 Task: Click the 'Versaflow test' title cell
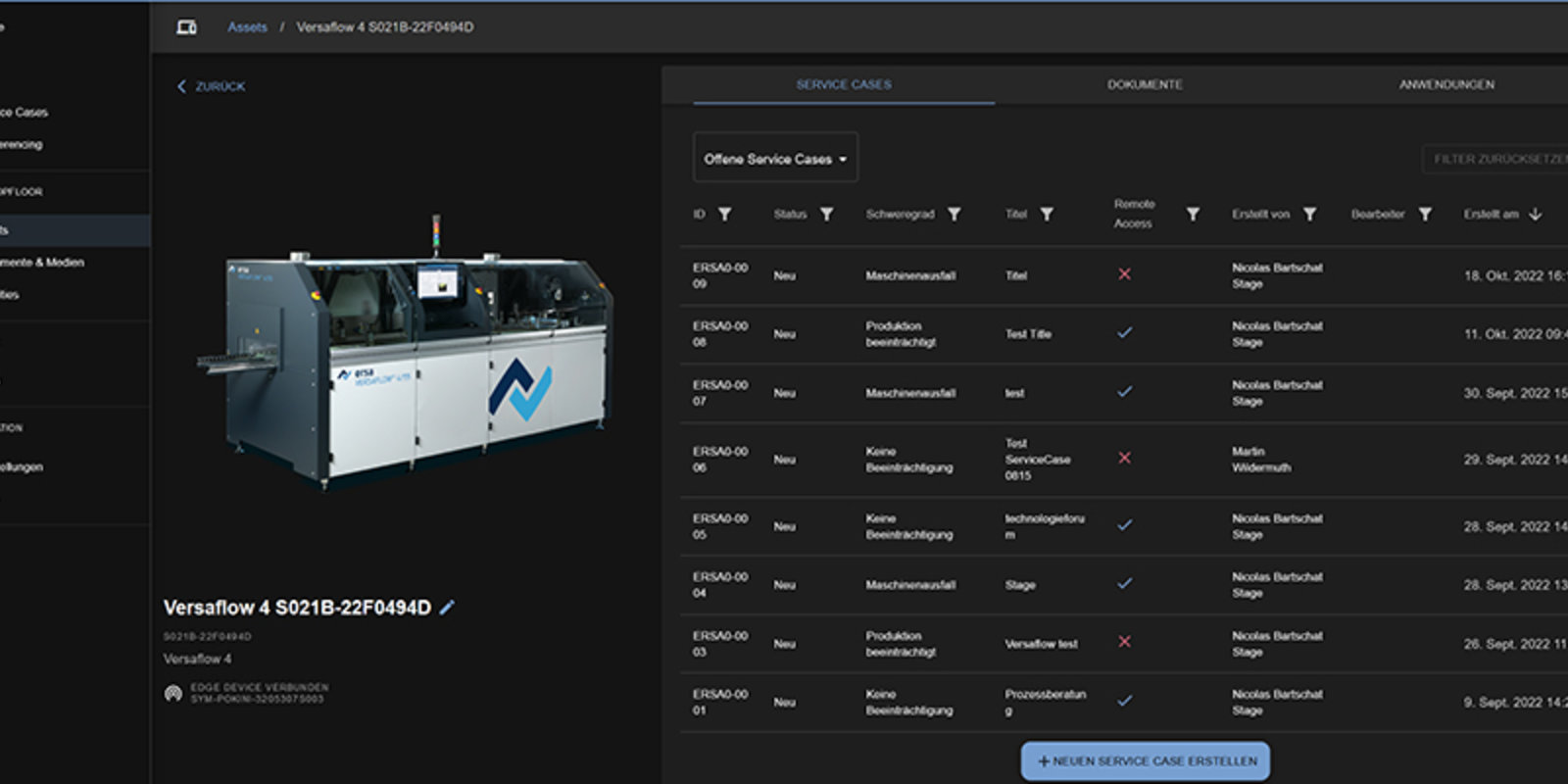coord(1041,644)
